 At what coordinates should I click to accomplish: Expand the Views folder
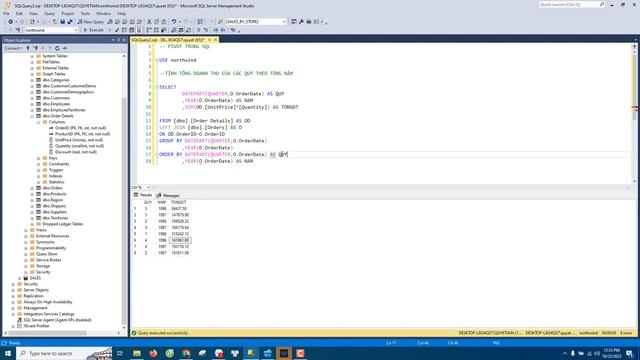point(26,230)
